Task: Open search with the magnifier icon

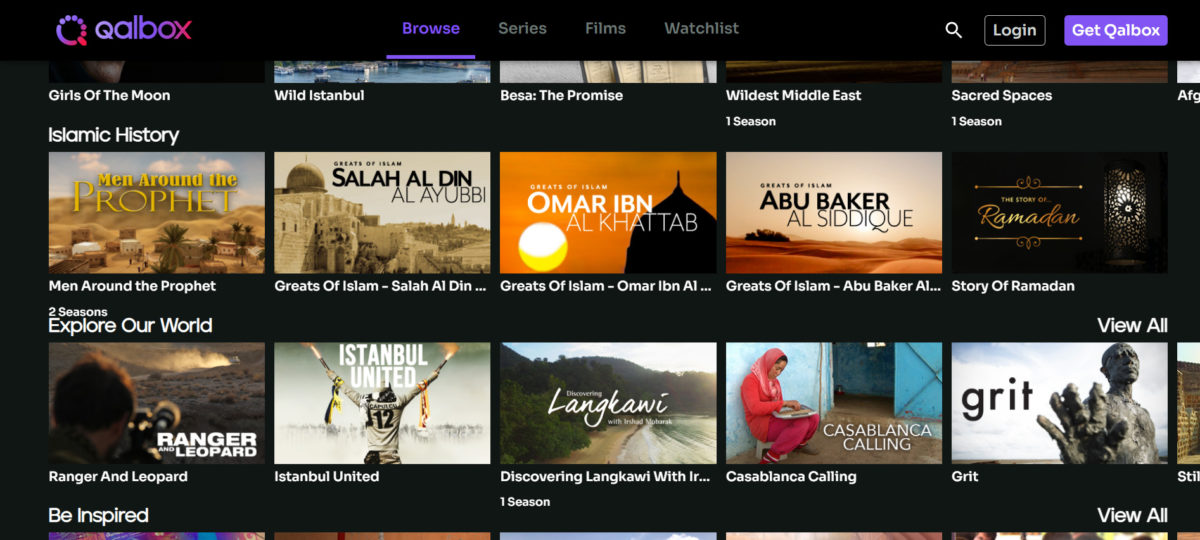Action: (953, 30)
